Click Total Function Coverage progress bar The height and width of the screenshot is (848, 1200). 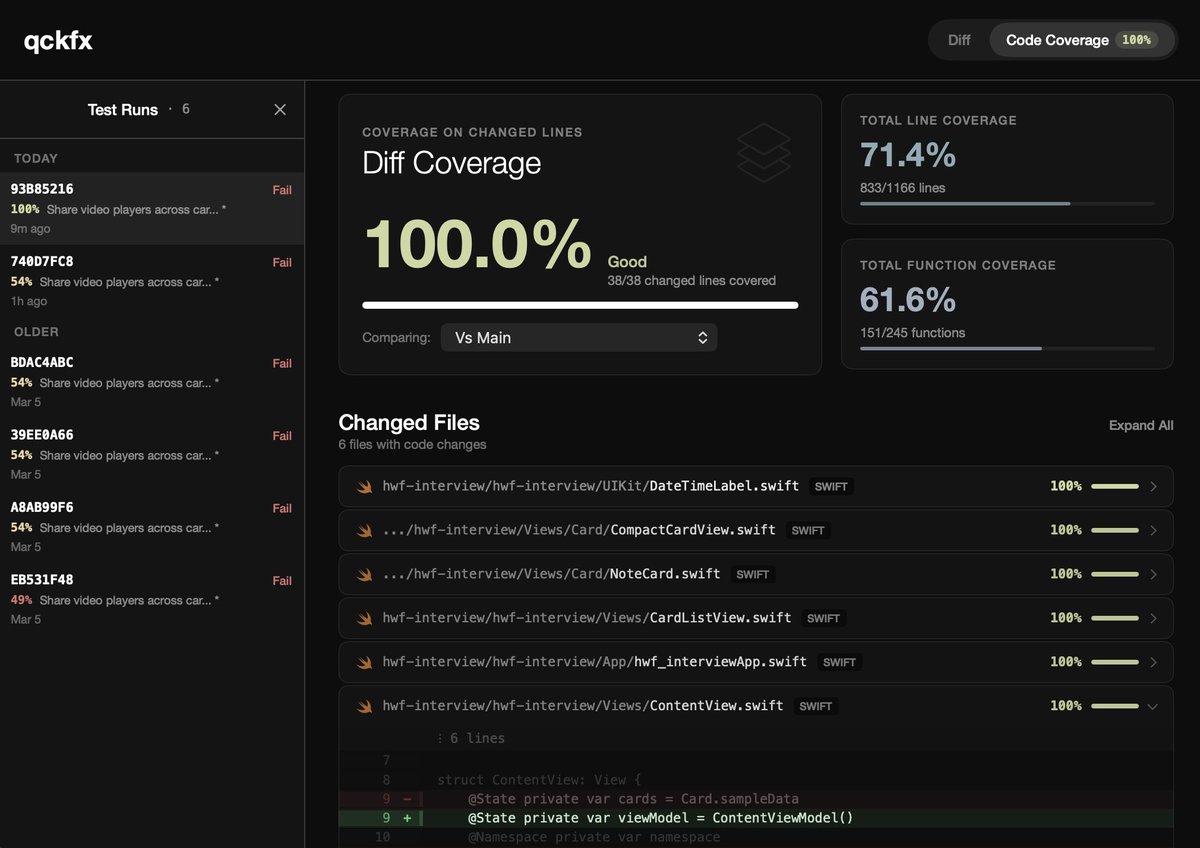tap(1007, 349)
